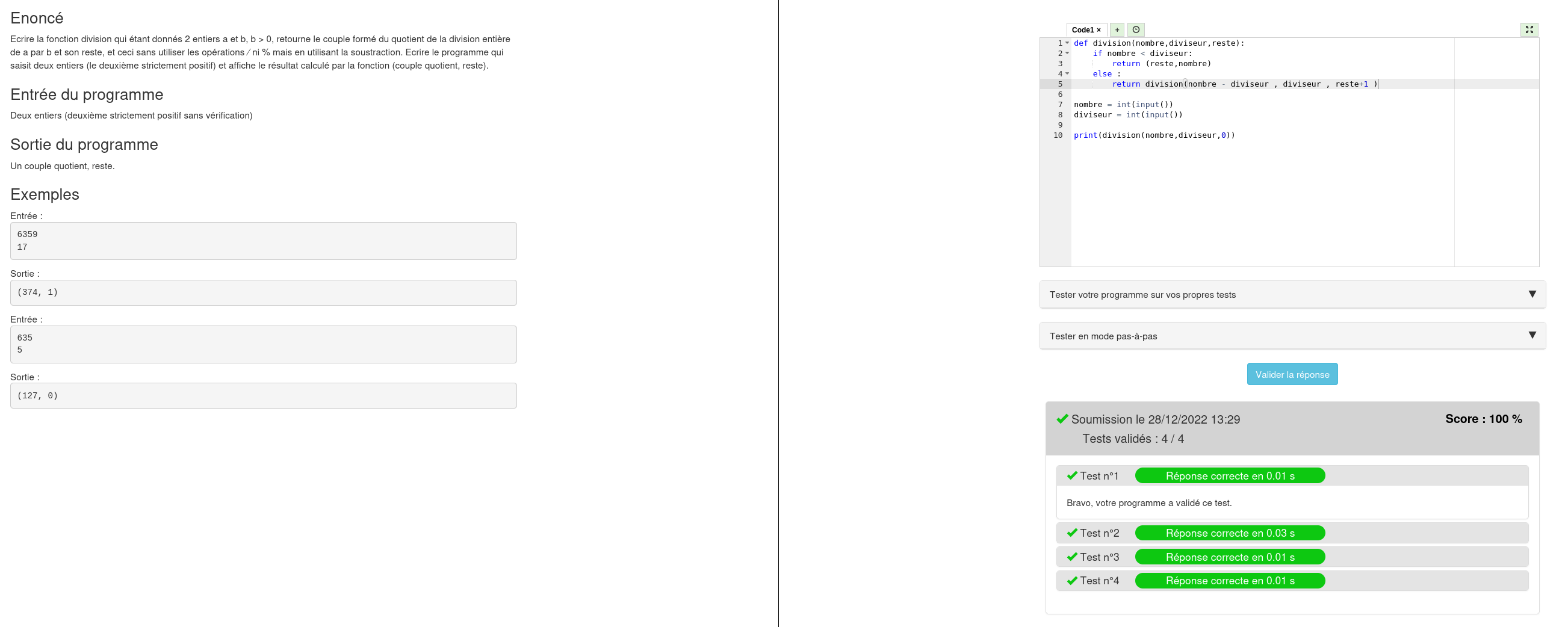The width and height of the screenshot is (1568, 627).
Task: Click 'nombre = int(input())' code line
Action: click(x=1123, y=105)
